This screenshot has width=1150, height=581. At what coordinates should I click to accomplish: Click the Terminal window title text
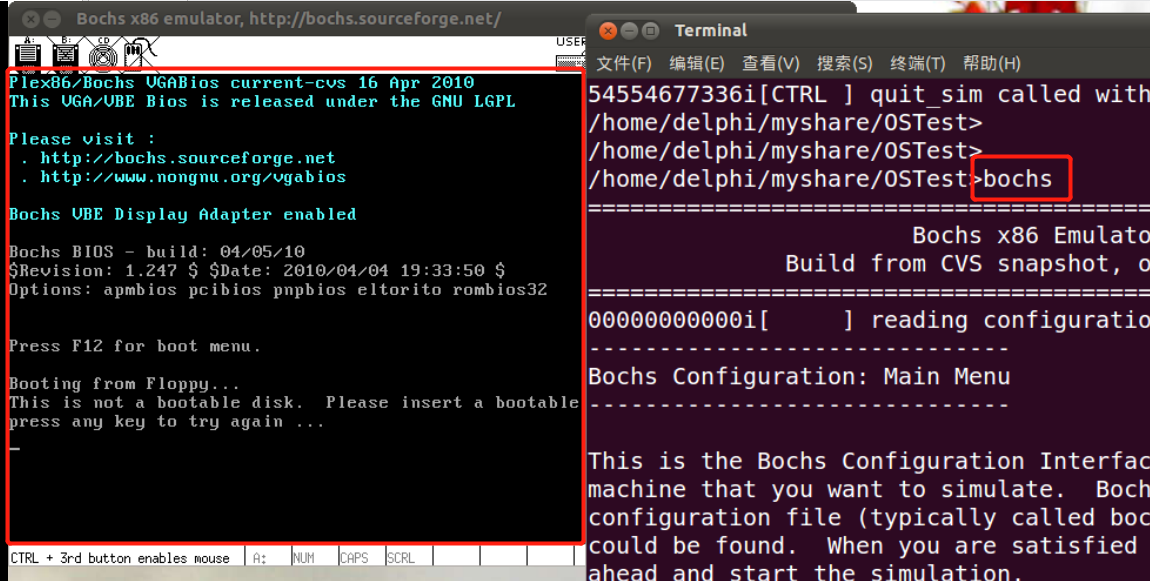point(711,31)
